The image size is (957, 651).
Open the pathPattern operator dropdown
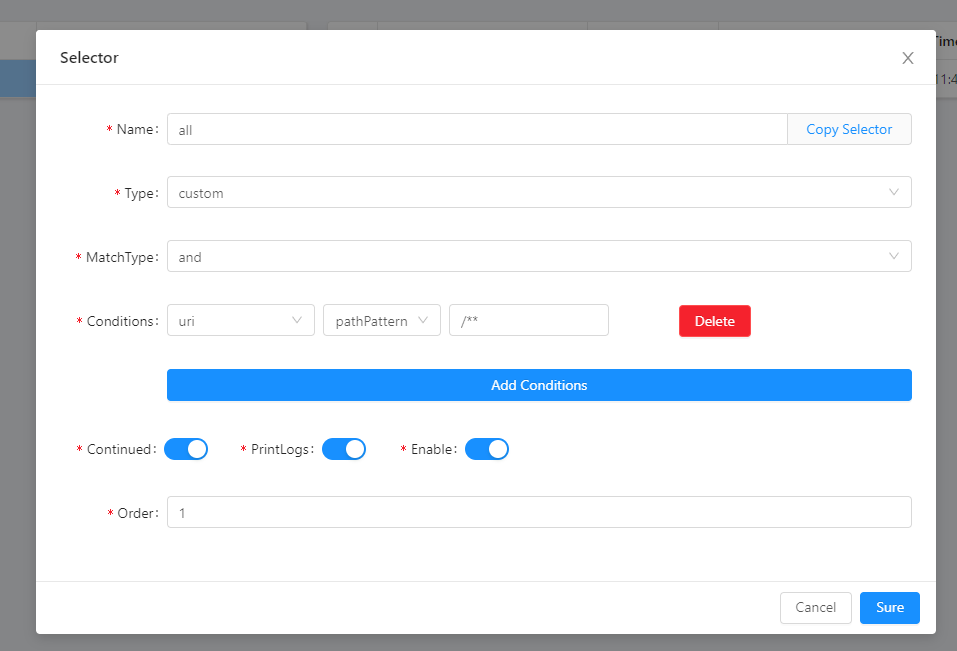tap(381, 321)
